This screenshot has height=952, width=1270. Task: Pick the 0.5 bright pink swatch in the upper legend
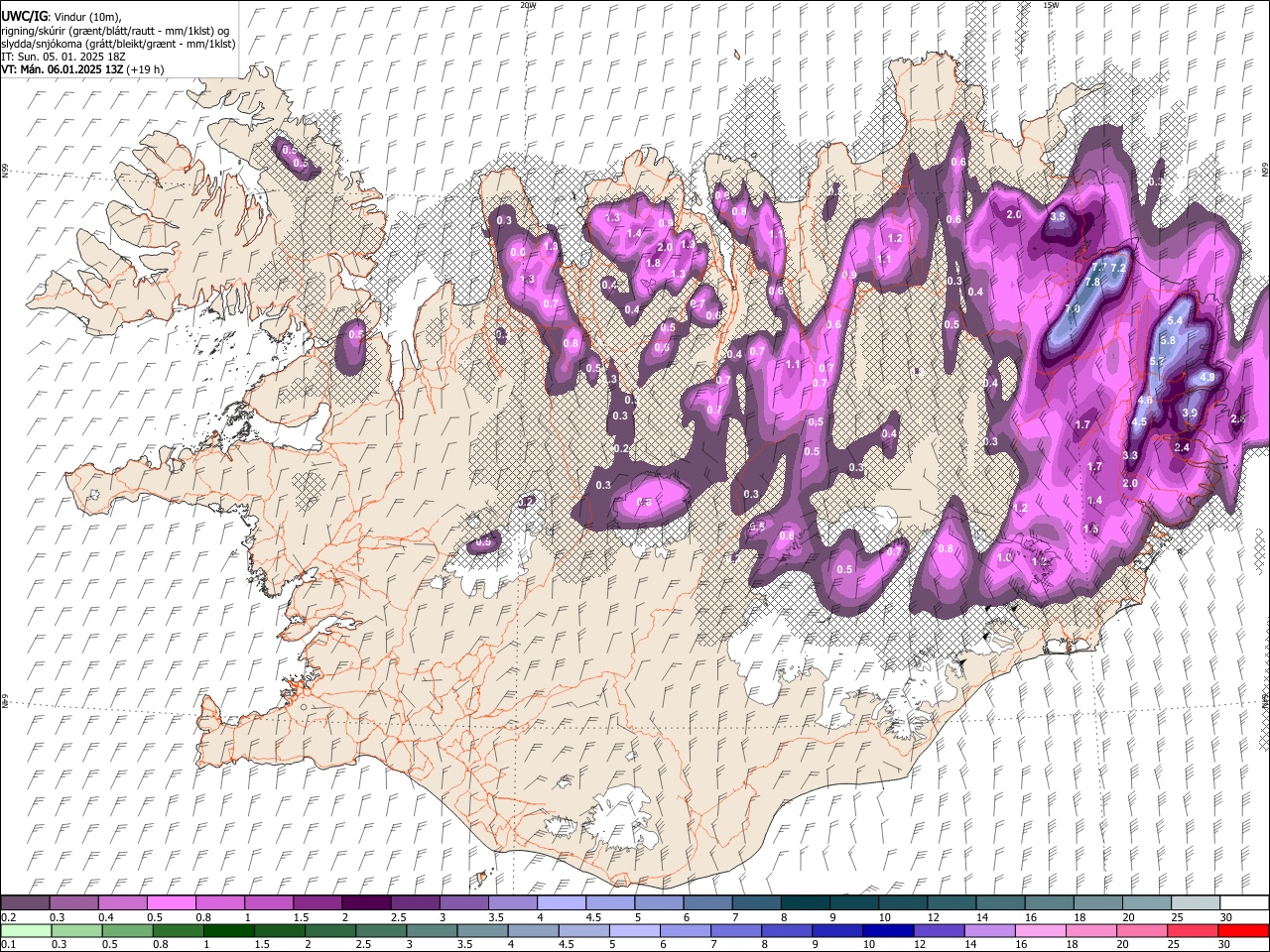point(172,902)
